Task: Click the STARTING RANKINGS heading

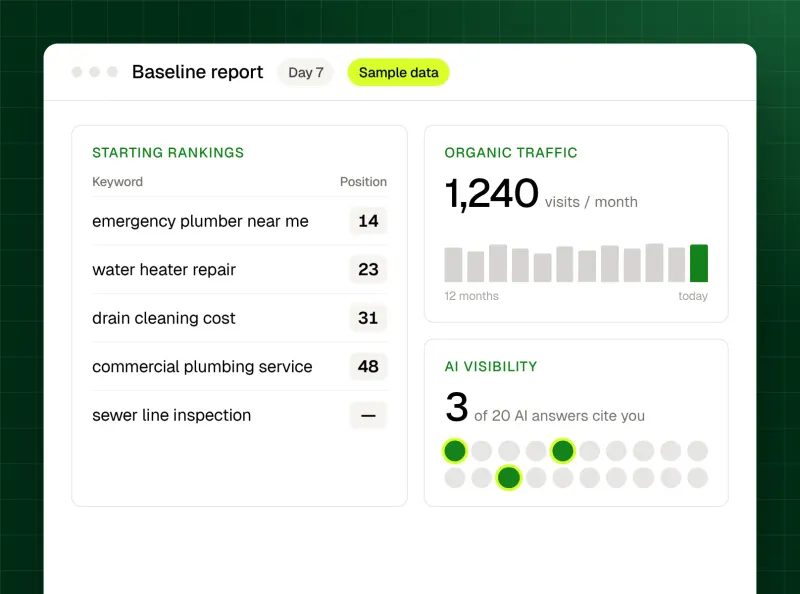Action: click(168, 153)
